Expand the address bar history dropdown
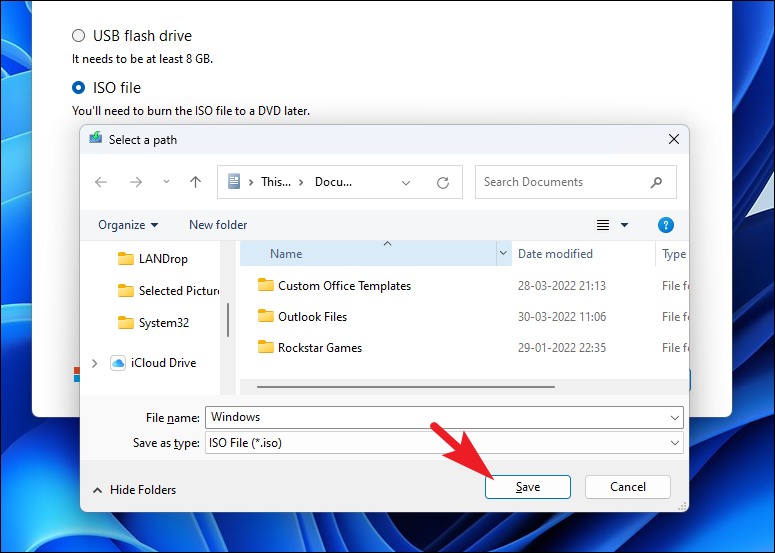This screenshot has width=775, height=553. pos(406,183)
